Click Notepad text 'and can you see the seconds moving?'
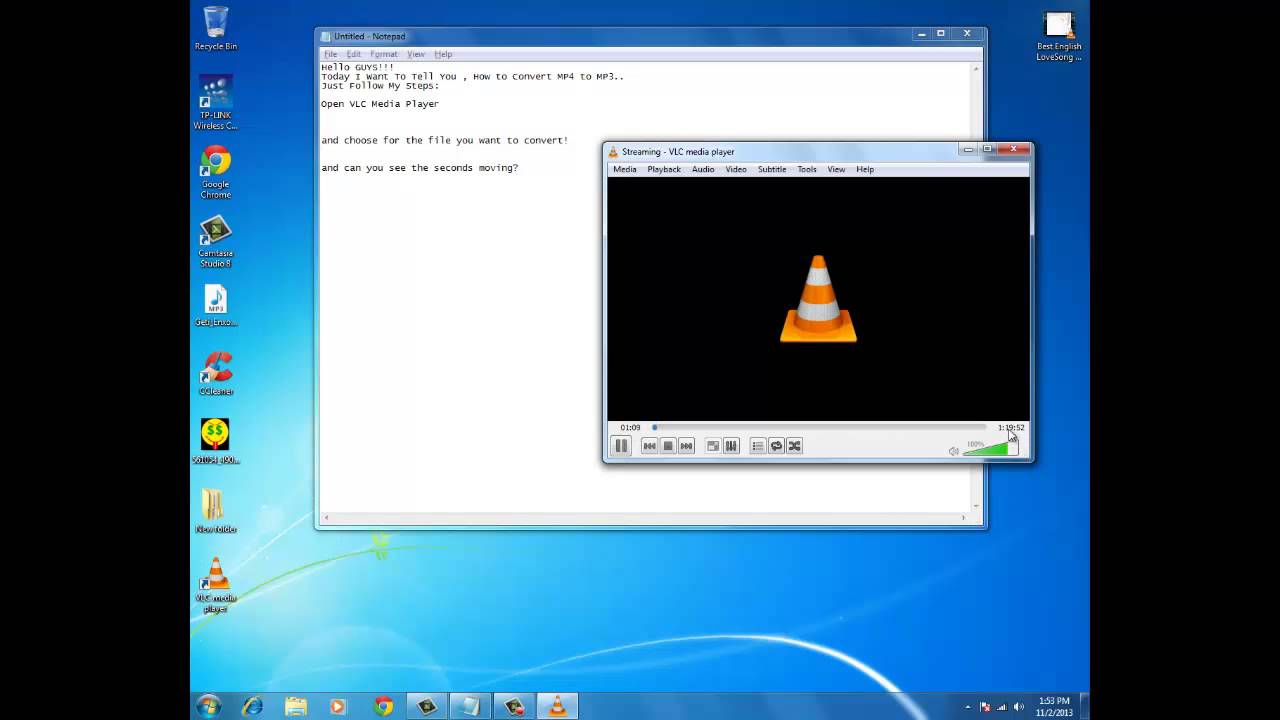Screen dimensions: 1280x720 (x=420, y=168)
